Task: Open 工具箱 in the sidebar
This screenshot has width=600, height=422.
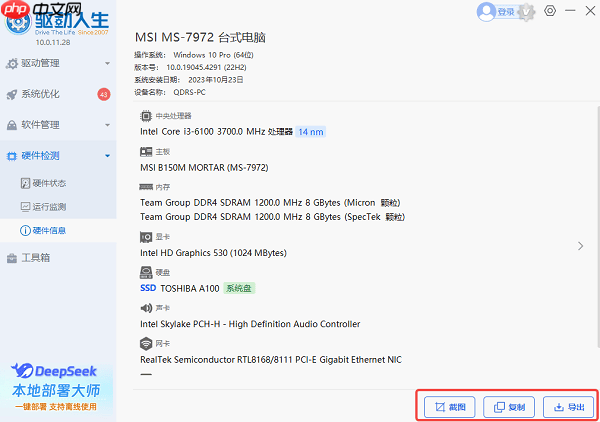Action: pyautogui.click(x=58, y=257)
